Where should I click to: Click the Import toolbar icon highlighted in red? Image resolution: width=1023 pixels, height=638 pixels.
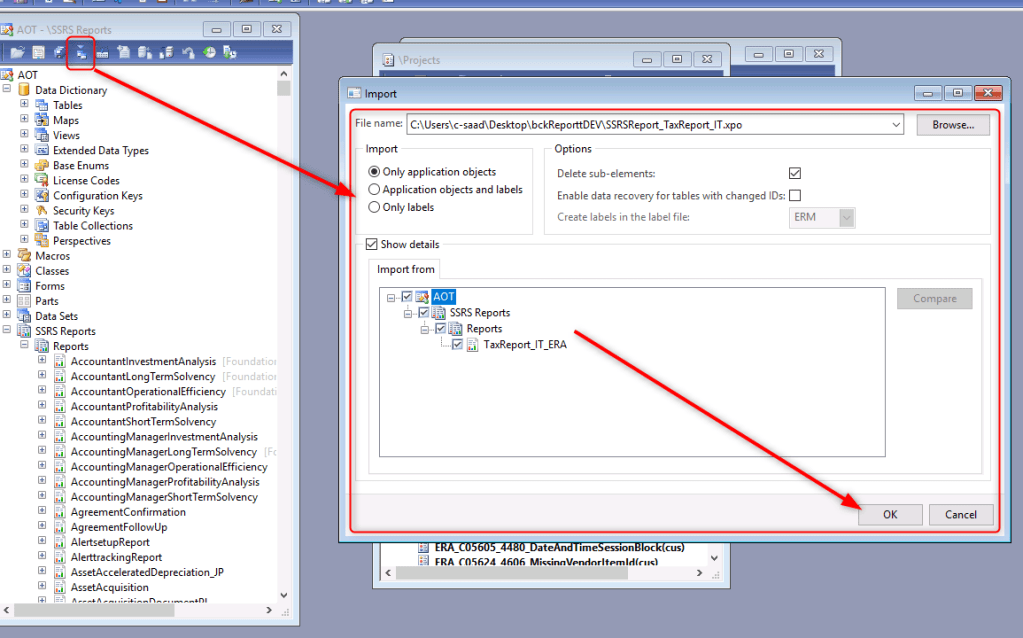tap(80, 52)
